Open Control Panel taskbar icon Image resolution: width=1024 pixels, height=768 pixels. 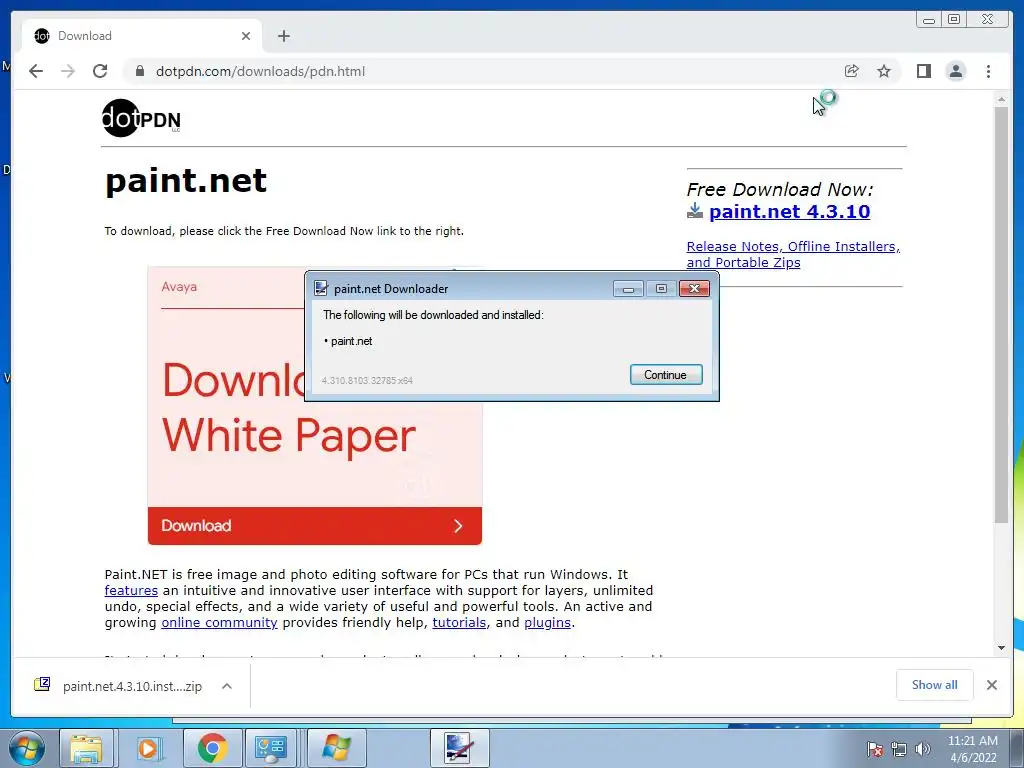pyautogui.click(x=271, y=748)
